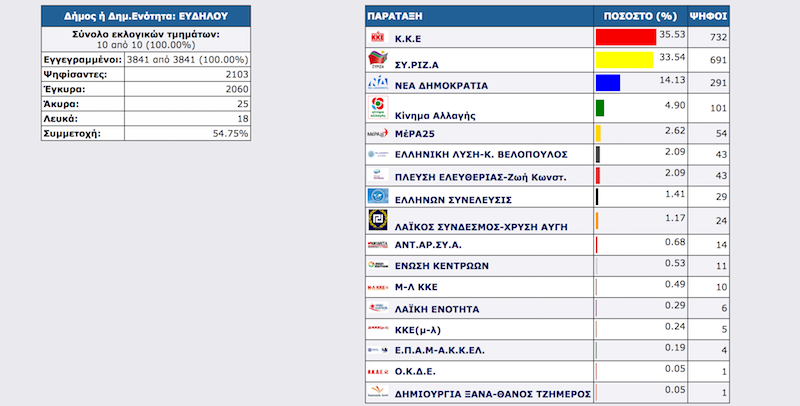Click the ΜέΡΑ25 party logo
Image resolution: width=800 pixels, height=406 pixels.
pyautogui.click(x=379, y=131)
